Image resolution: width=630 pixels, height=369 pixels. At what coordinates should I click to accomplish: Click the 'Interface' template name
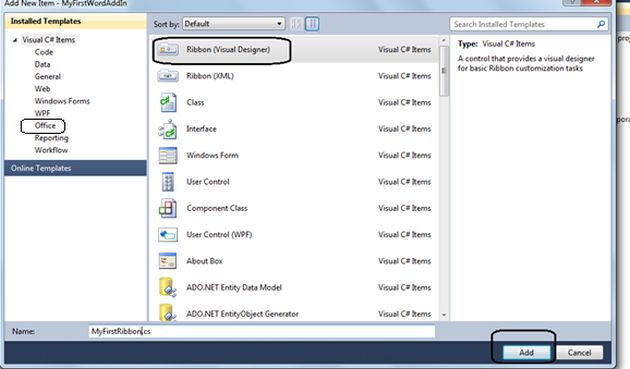(x=201, y=129)
